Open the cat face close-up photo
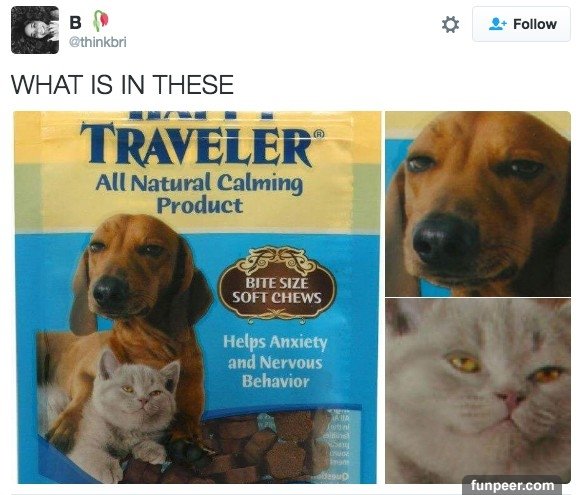 coord(478,391)
